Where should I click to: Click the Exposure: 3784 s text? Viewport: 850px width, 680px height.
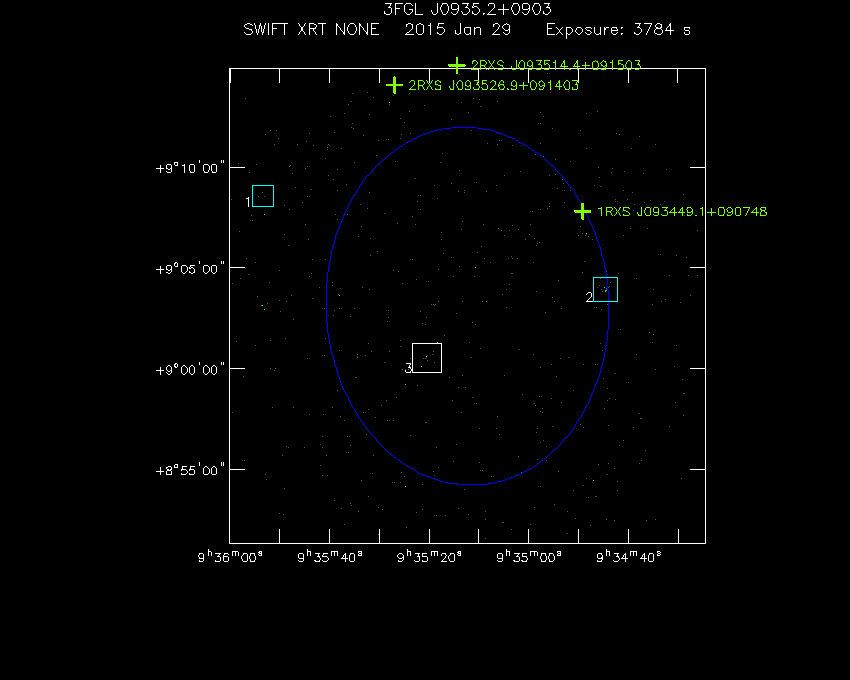pos(618,29)
